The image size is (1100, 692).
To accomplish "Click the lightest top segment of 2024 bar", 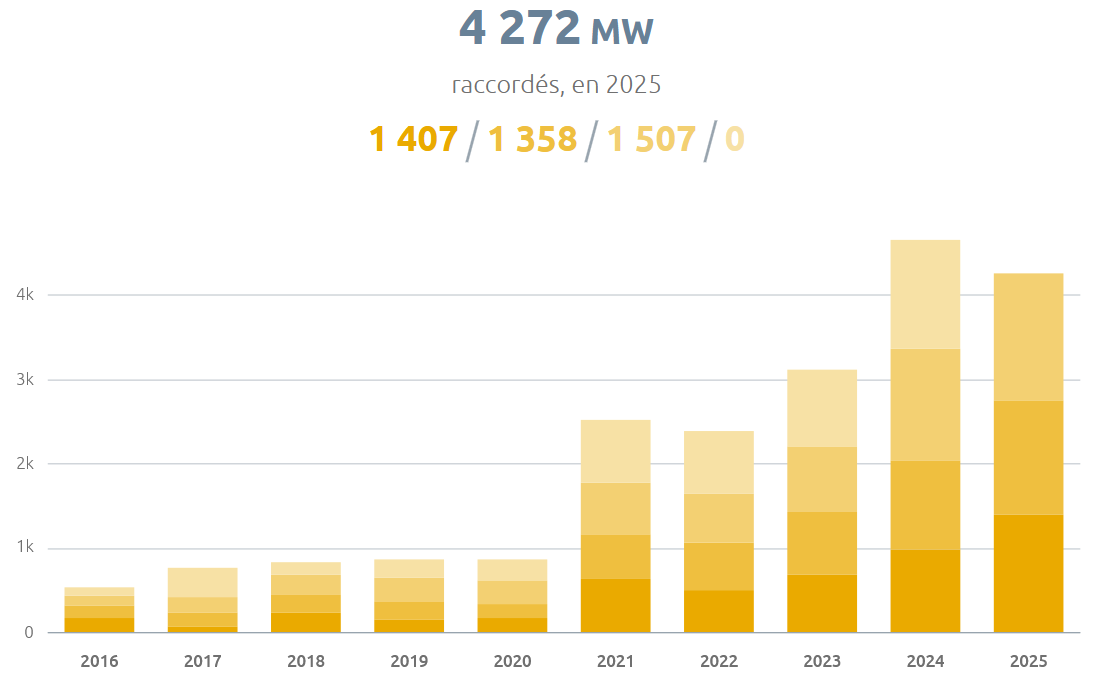I will 924,290.
